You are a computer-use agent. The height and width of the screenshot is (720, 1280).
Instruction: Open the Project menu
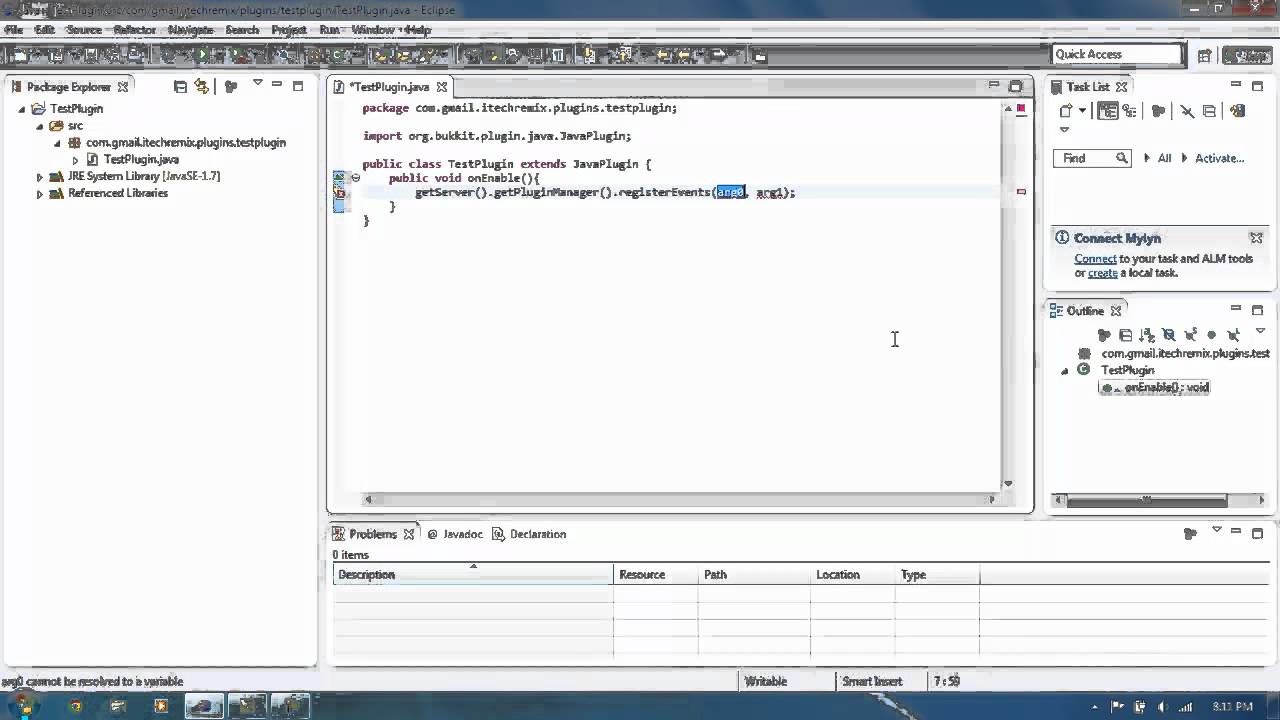click(x=289, y=30)
